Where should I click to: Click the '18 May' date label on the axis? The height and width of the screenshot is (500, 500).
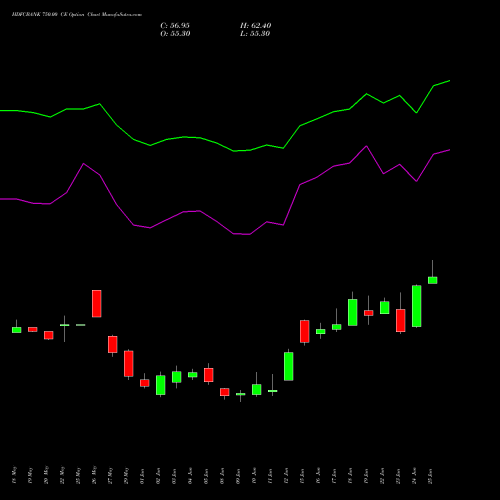(x=14, y=475)
